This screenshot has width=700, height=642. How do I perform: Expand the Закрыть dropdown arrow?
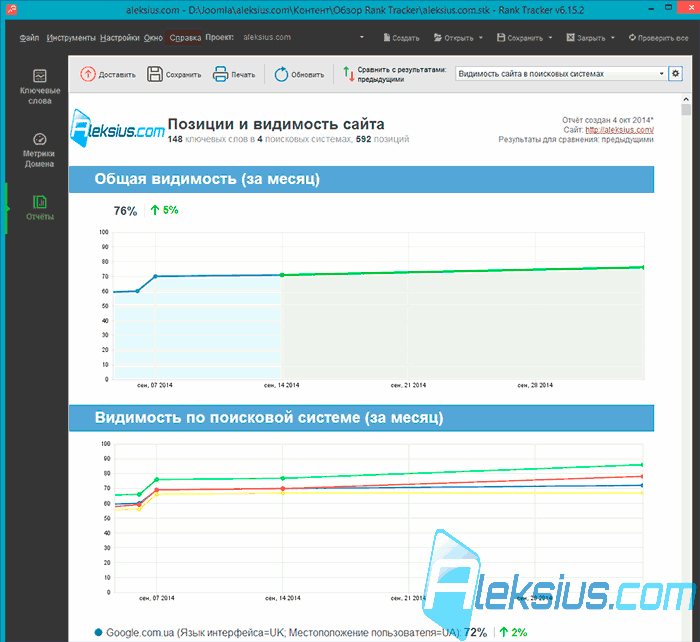[613, 38]
